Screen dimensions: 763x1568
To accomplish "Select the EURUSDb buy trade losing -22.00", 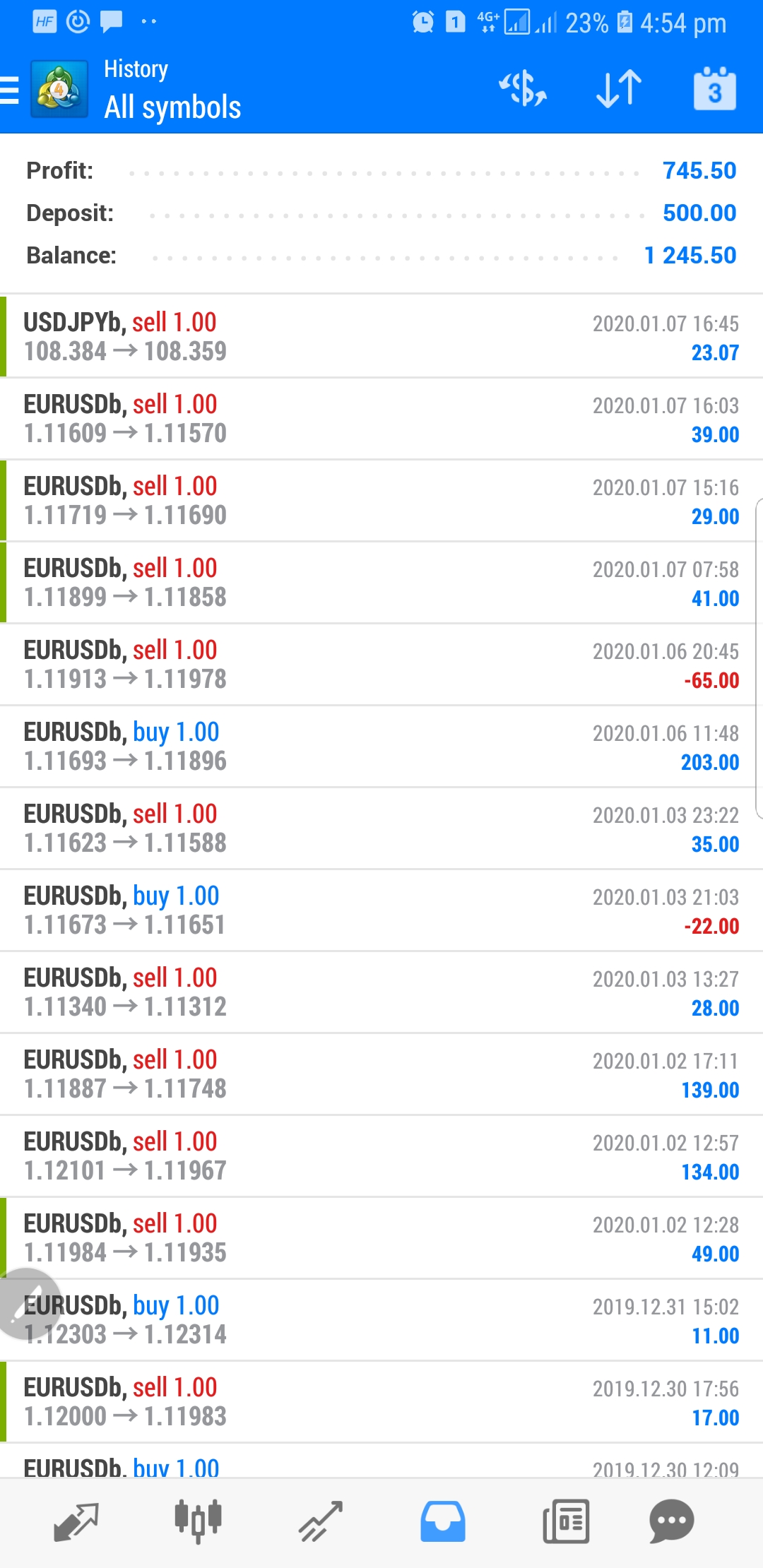I will pyautogui.click(x=381, y=910).
